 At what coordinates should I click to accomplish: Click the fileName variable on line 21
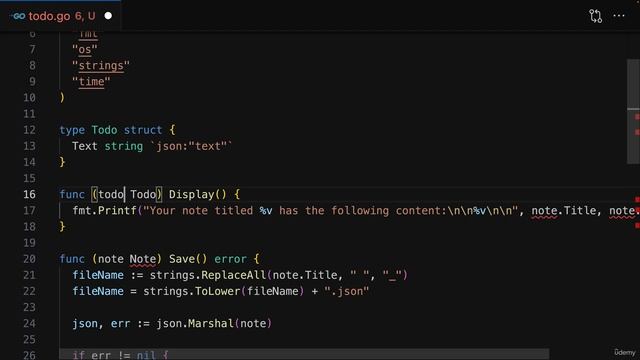pyautogui.click(x=98, y=275)
